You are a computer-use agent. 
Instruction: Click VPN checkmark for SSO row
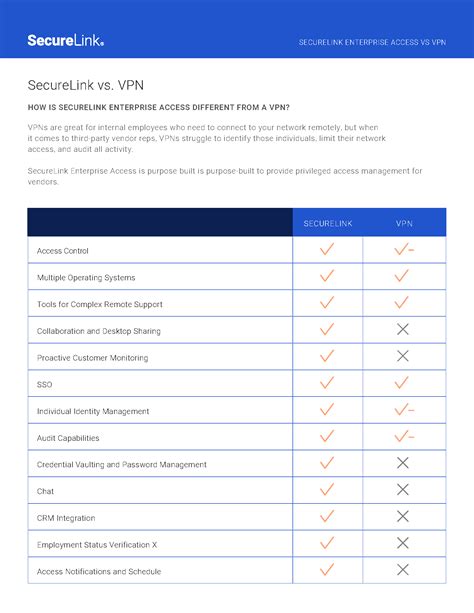pyautogui.click(x=402, y=383)
